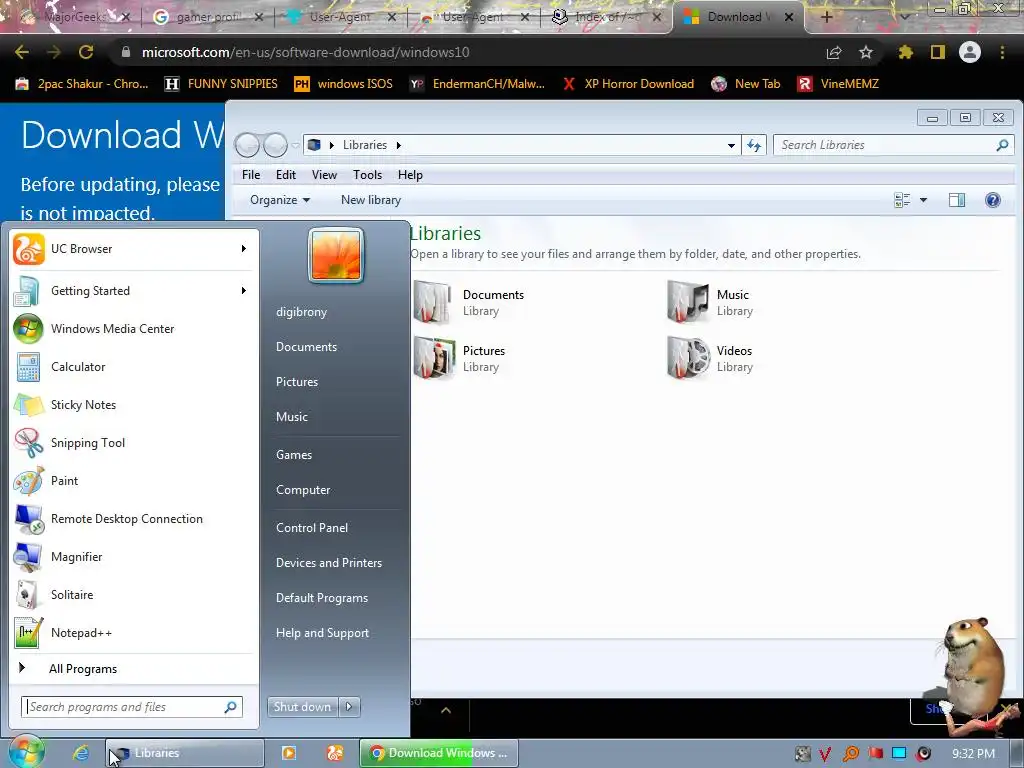Open a new Chrome tab

click(x=826, y=17)
